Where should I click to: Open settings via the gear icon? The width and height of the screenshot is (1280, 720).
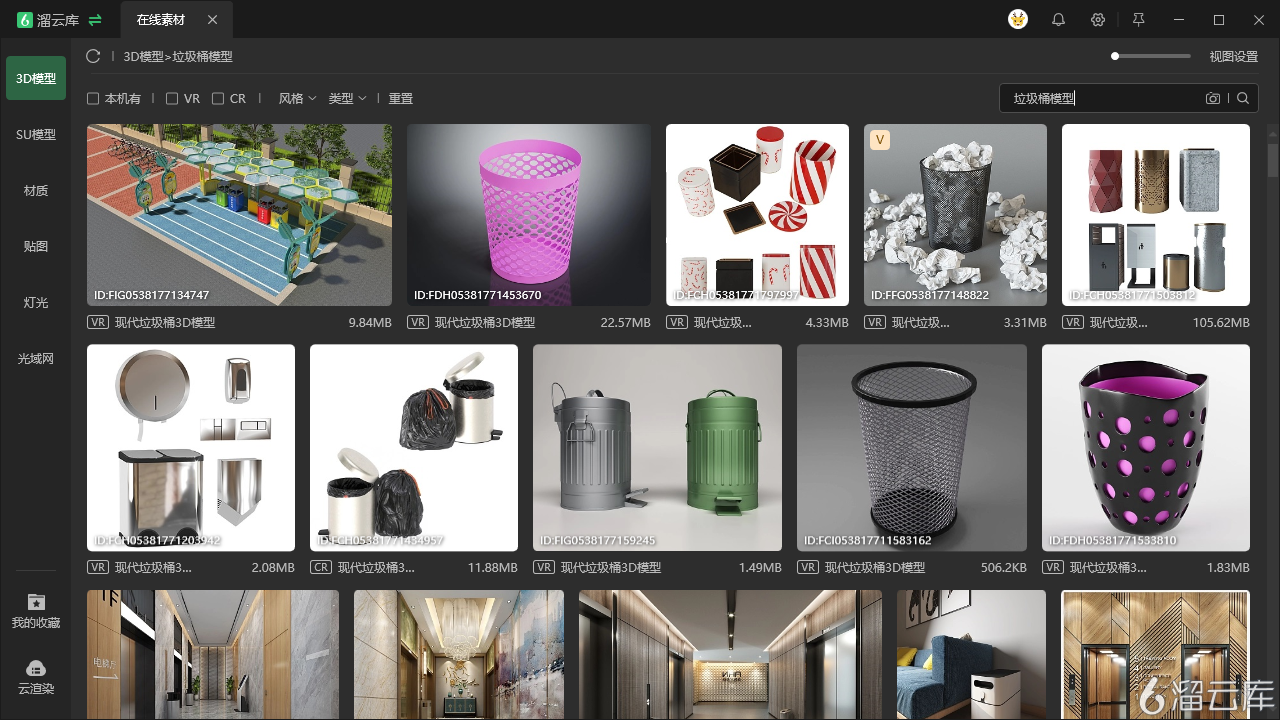point(1098,20)
